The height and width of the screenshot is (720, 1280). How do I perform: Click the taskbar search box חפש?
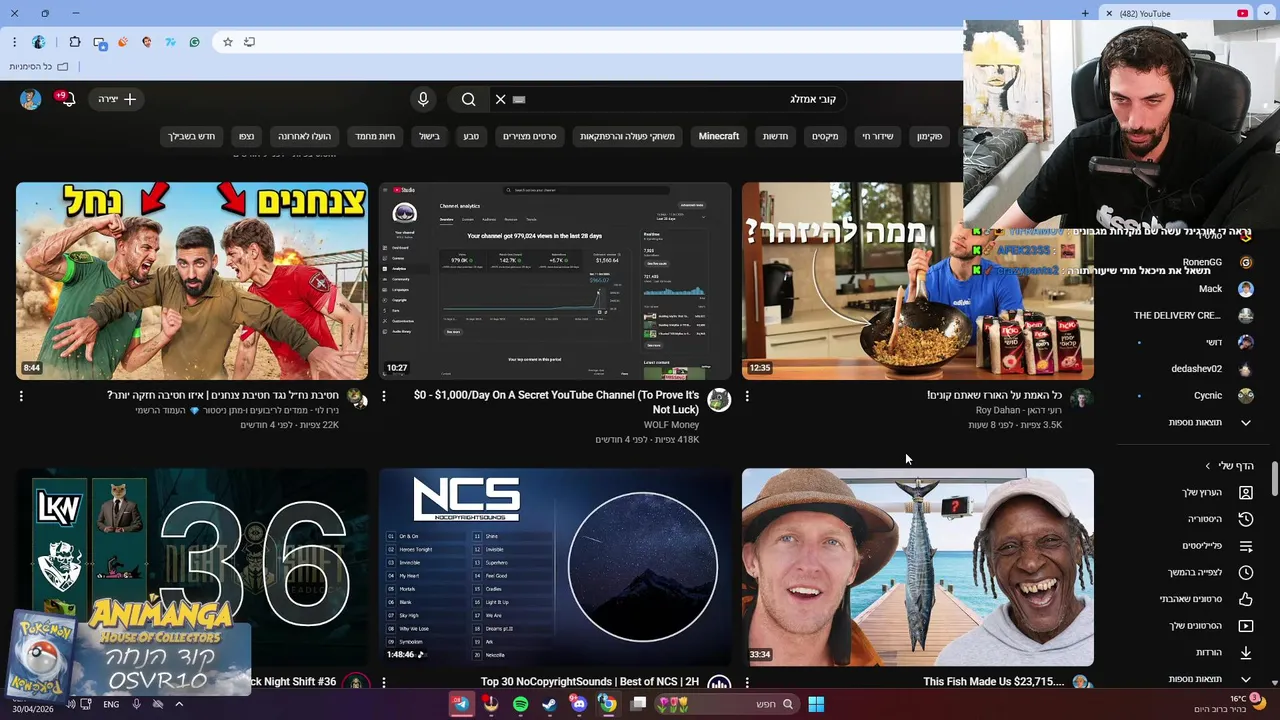point(726,704)
